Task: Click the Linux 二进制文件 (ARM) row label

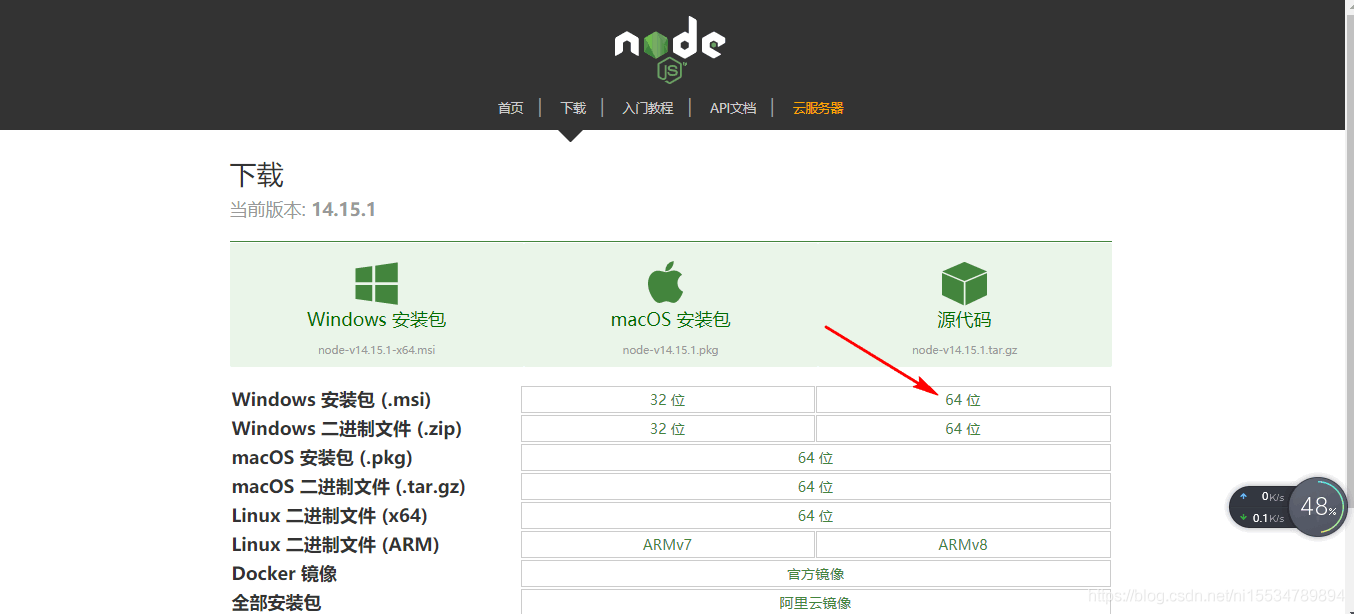Action: tap(336, 545)
